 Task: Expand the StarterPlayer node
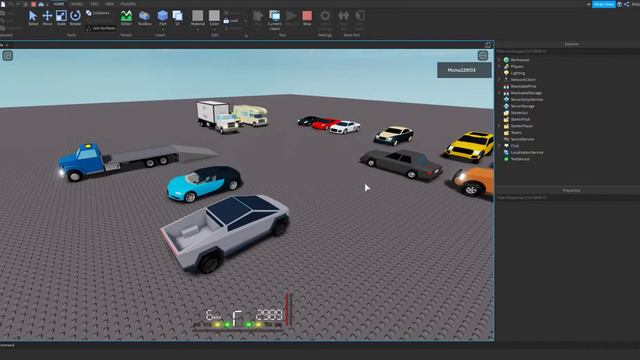tap(500, 126)
